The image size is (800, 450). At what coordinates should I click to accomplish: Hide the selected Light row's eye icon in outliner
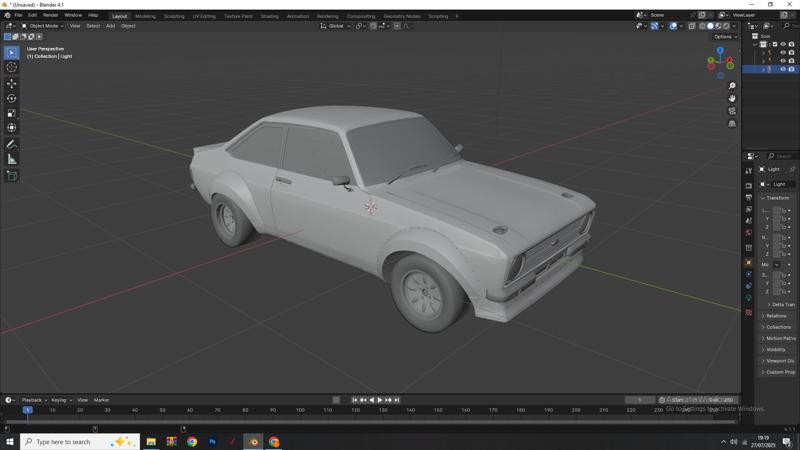783,69
